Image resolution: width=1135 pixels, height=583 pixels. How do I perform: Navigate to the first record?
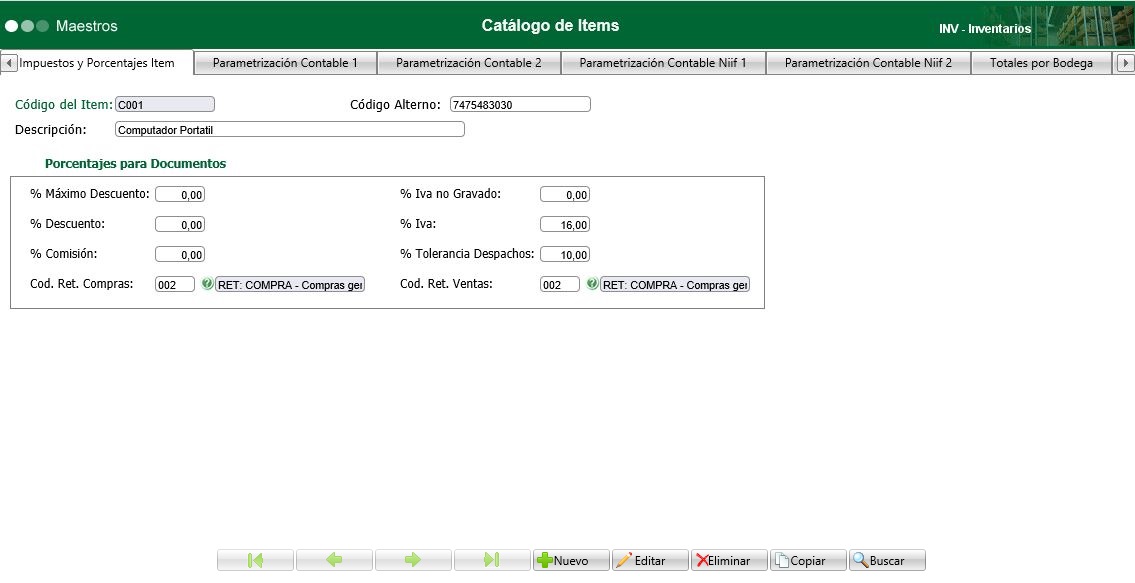click(x=255, y=559)
